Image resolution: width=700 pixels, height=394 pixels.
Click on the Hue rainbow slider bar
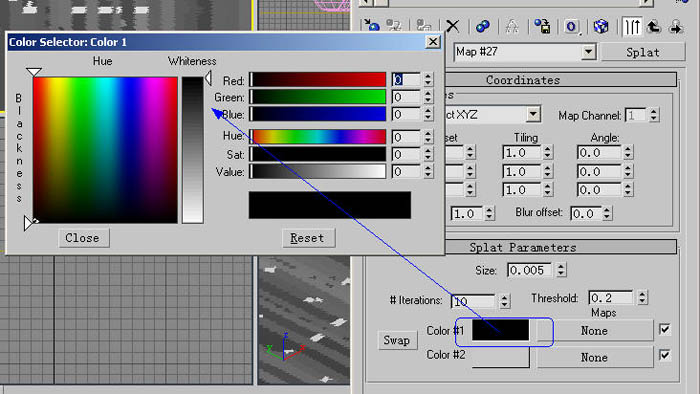(317, 137)
